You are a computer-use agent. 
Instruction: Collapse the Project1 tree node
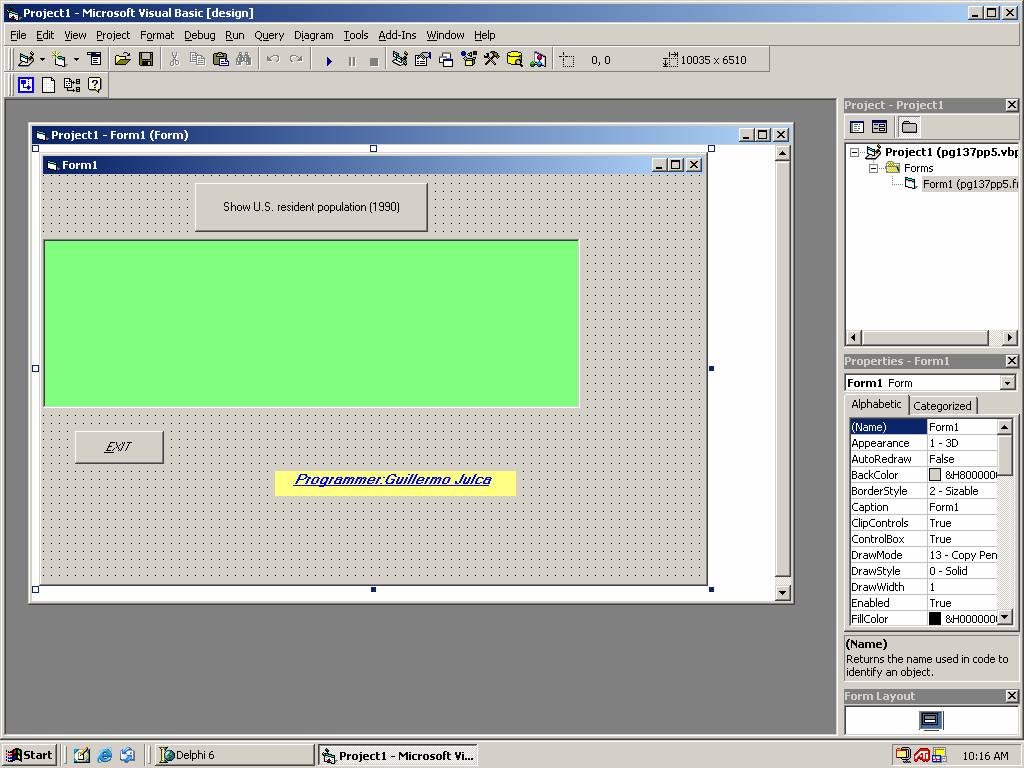855,153
